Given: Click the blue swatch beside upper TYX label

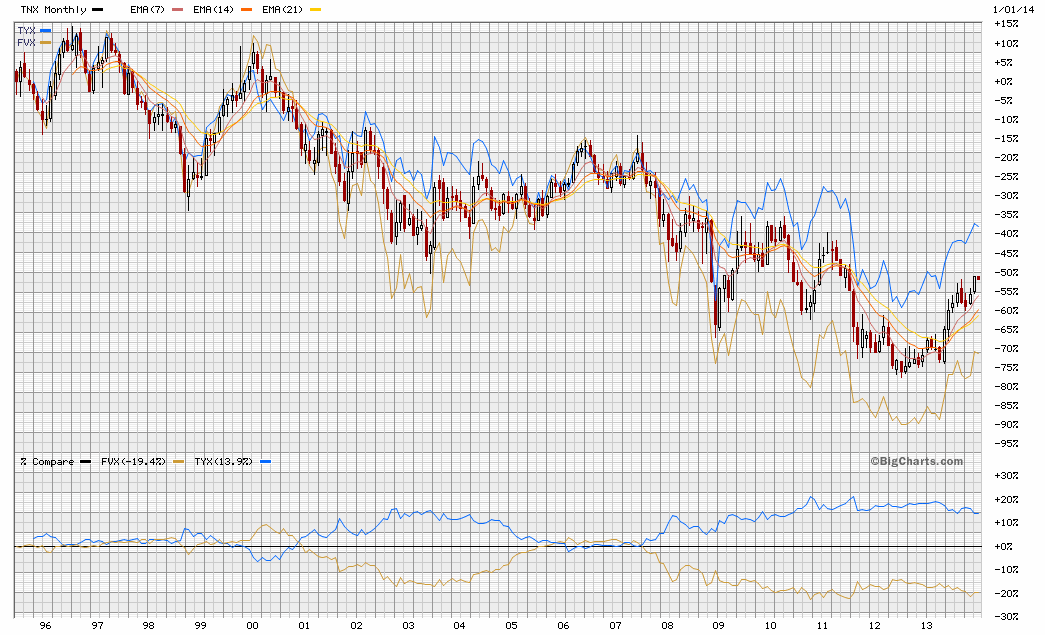Looking at the screenshot, I should point(45,31).
